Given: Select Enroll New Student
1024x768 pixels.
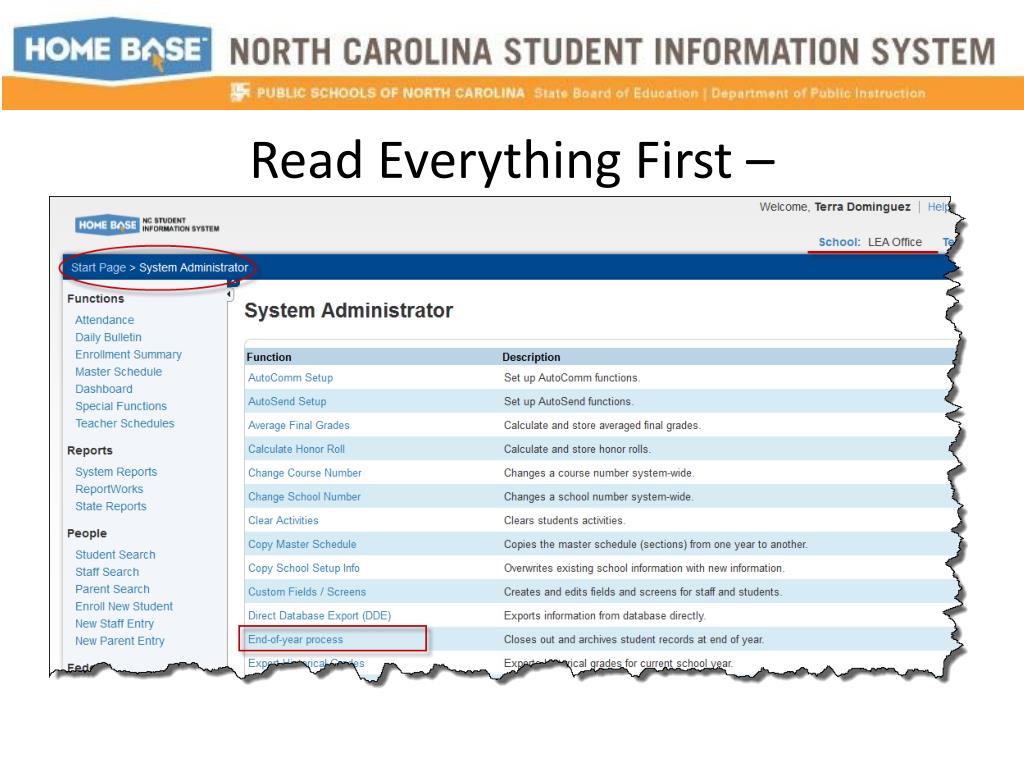Looking at the screenshot, I should [x=124, y=606].
